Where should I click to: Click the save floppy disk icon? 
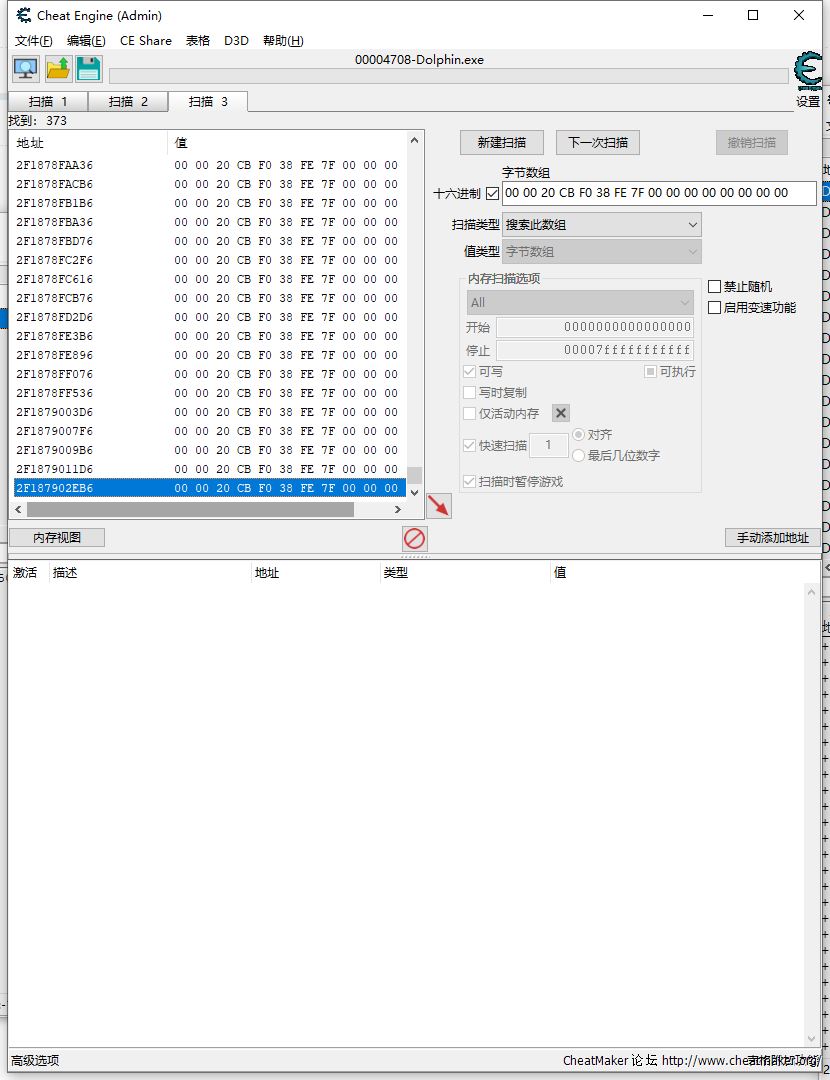click(x=89, y=68)
